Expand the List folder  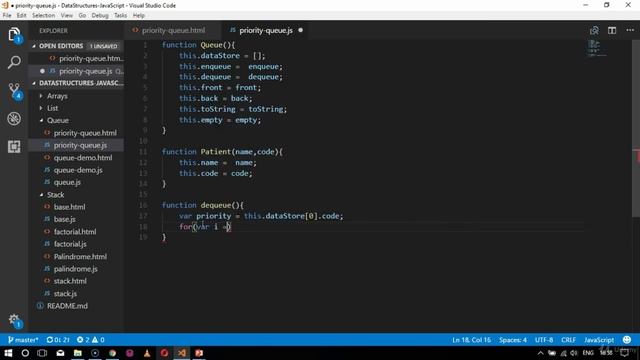point(52,108)
